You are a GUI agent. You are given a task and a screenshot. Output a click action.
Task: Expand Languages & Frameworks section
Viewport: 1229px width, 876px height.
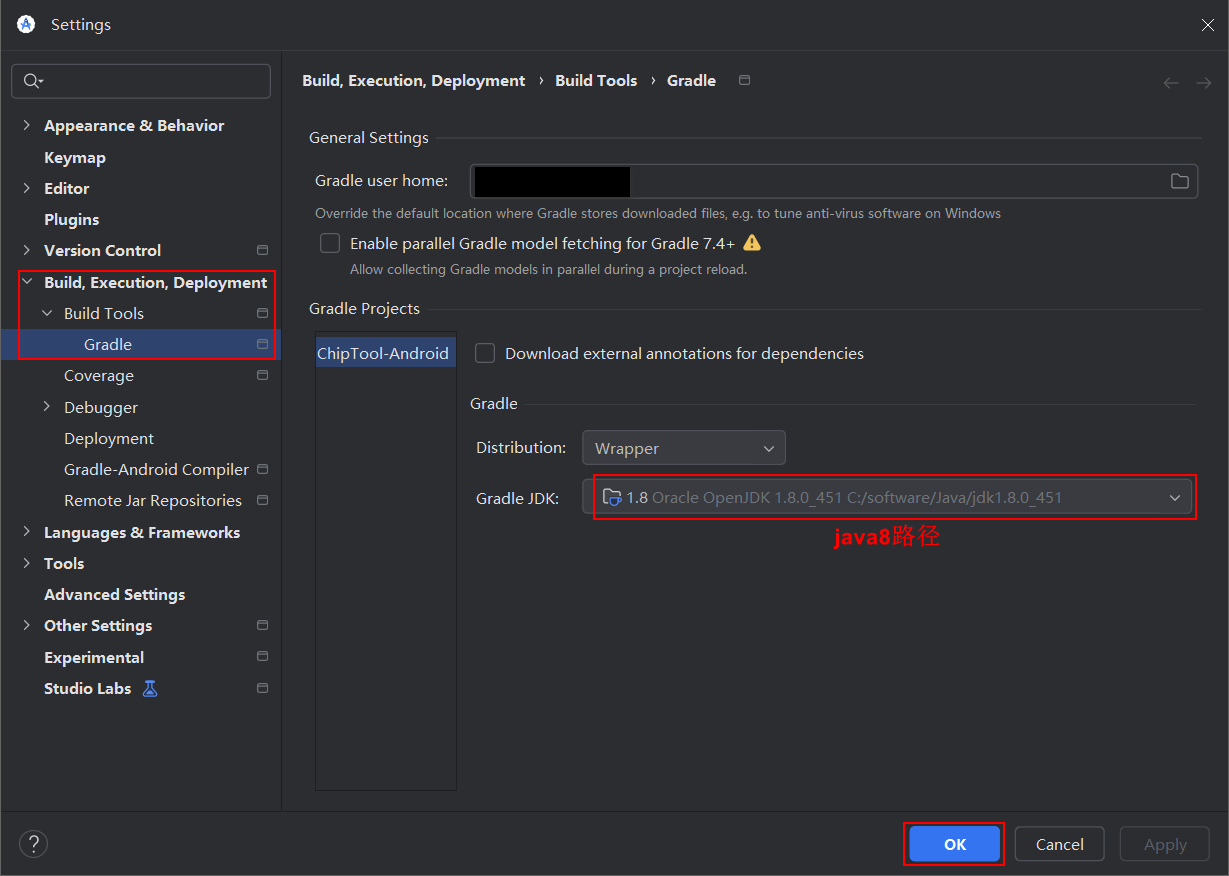27,532
